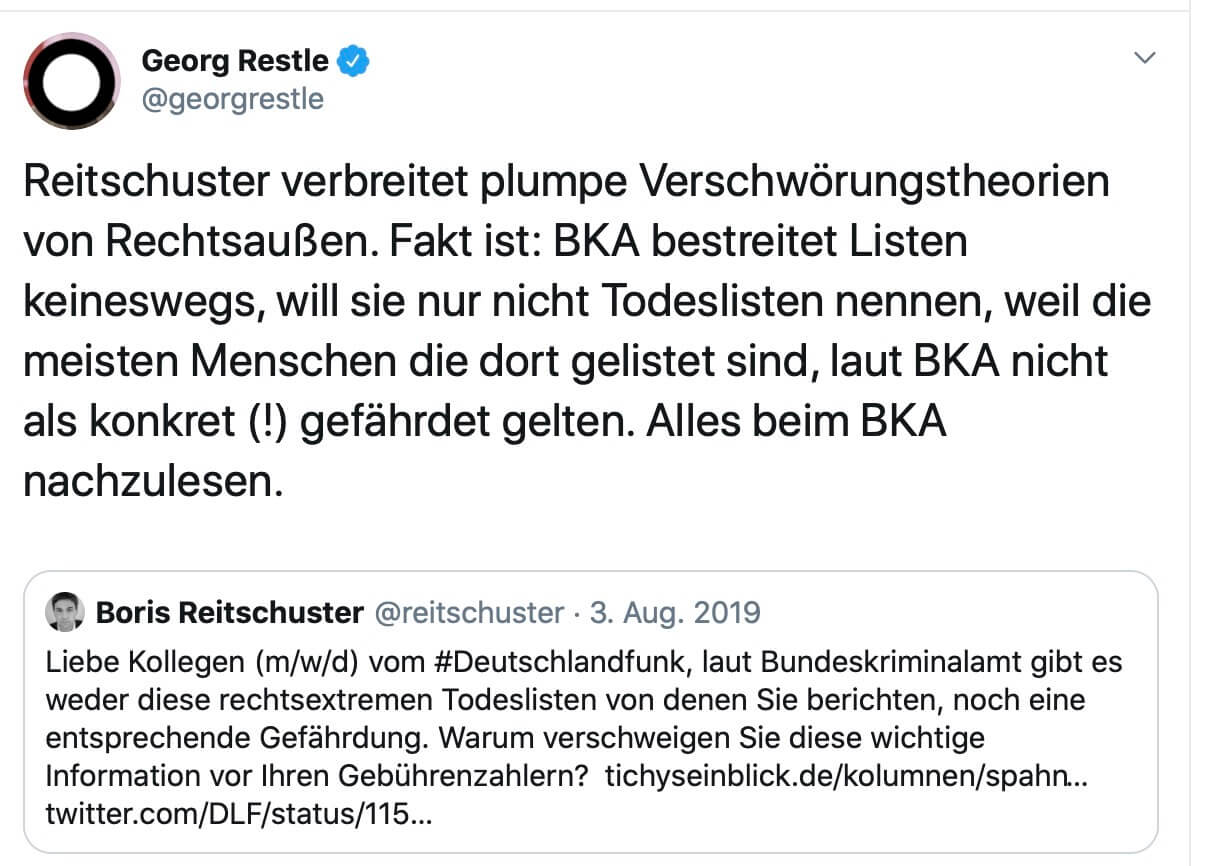Viewport: 1208px width, 866px height.
Task: Open Boris Reitschuster's name in quoted tweet
Action: 229,612
